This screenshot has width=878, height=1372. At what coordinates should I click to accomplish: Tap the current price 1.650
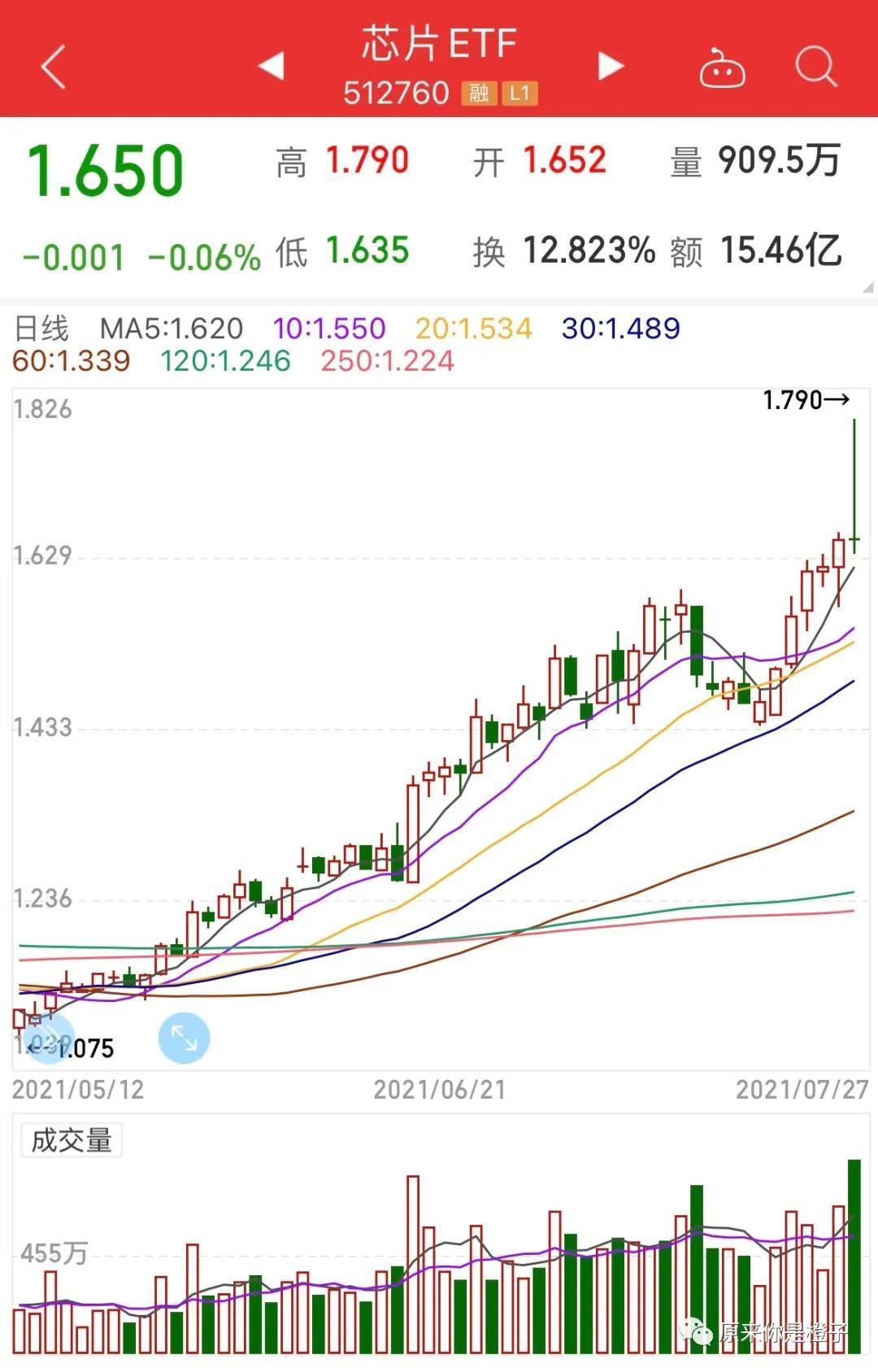click(106, 171)
